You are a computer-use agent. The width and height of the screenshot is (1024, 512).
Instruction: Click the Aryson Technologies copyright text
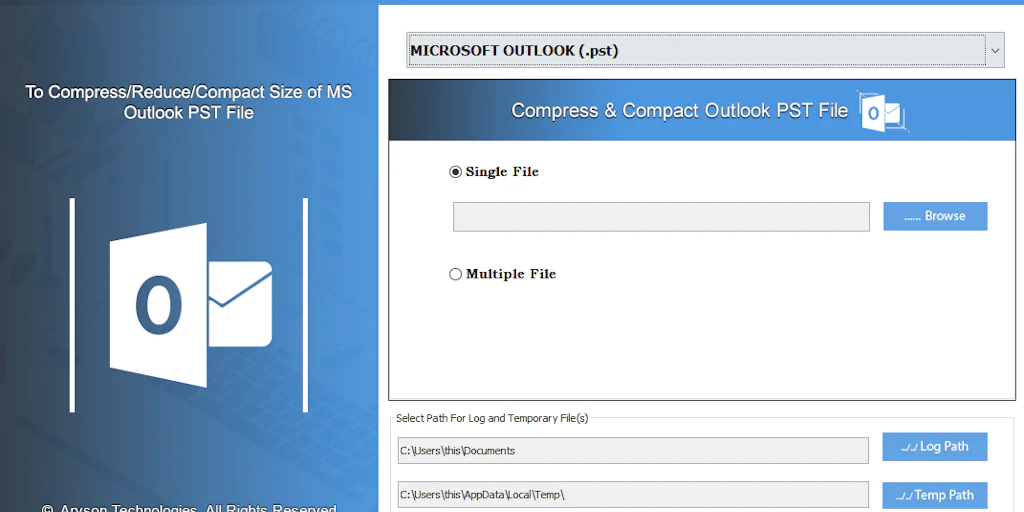pyautogui.click(x=189, y=507)
